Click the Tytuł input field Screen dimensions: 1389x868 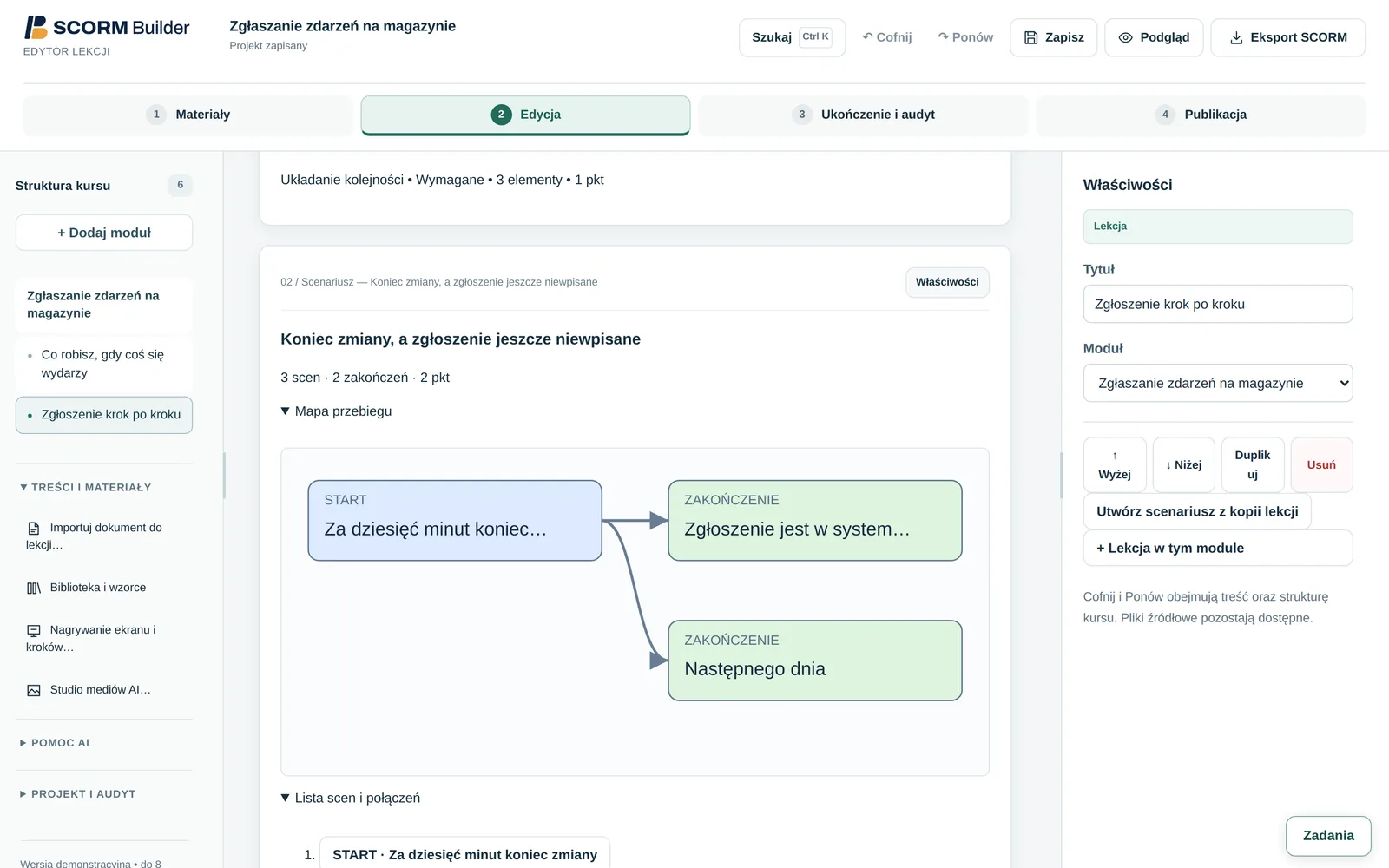(1218, 304)
